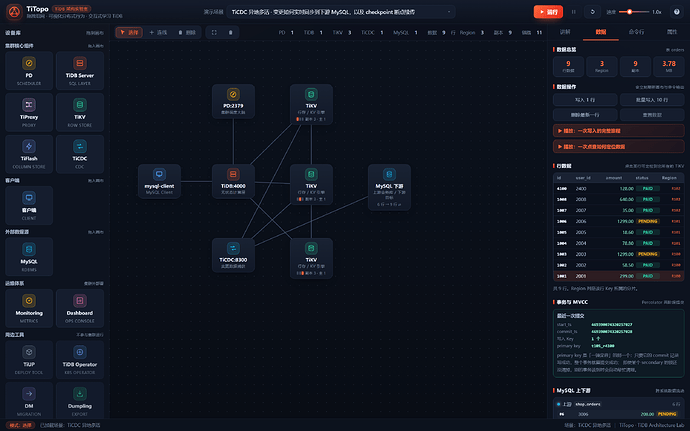This screenshot has width=690, height=431.
Task: Select row with user_id 2006
Action: [x=618, y=221]
